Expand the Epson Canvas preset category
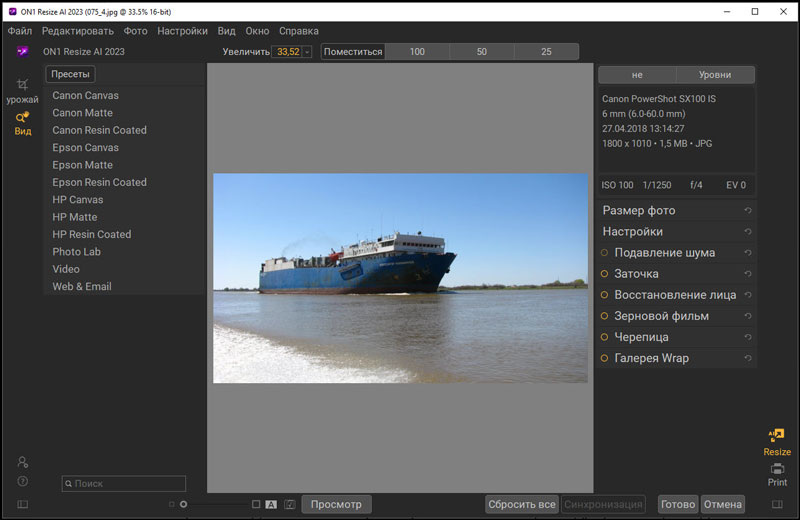The image size is (800, 520). 85,147
